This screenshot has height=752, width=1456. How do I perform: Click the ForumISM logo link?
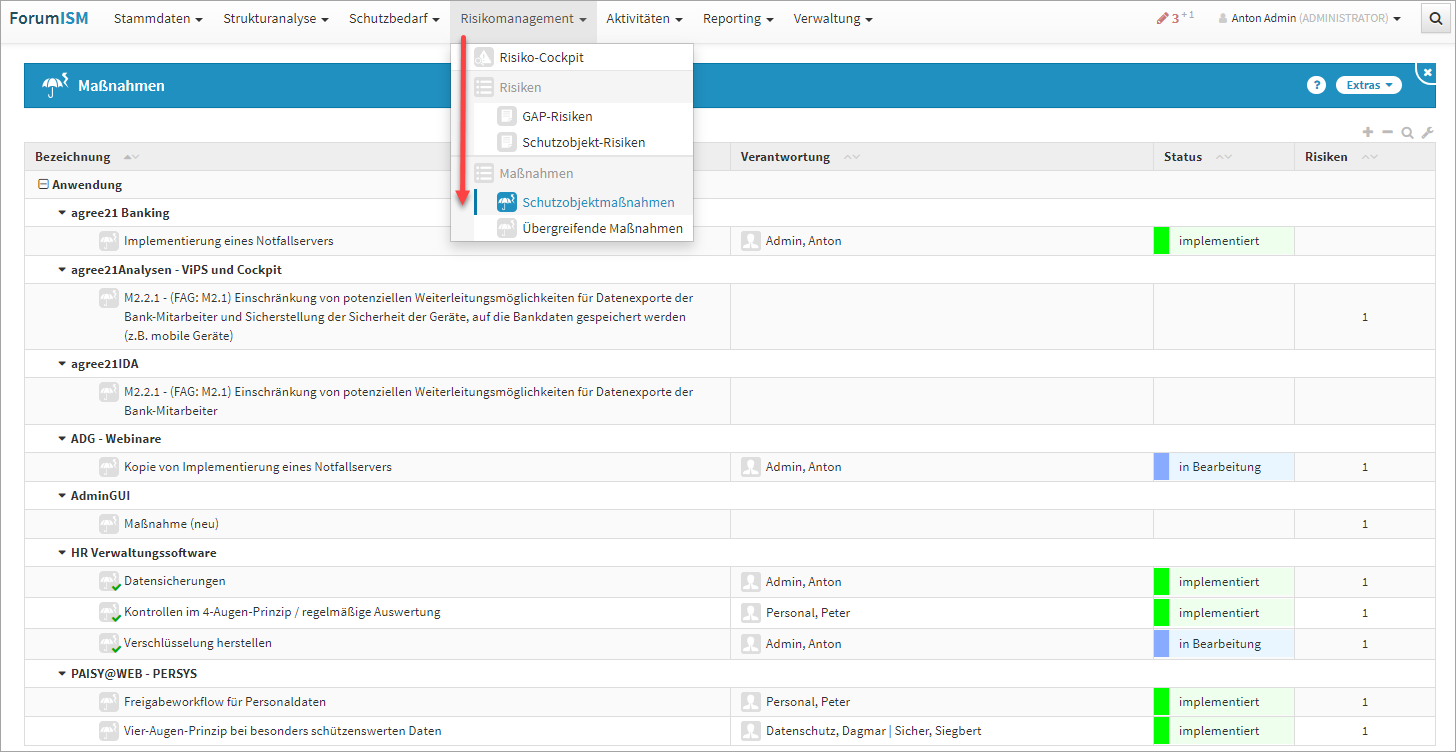pyautogui.click(x=48, y=18)
